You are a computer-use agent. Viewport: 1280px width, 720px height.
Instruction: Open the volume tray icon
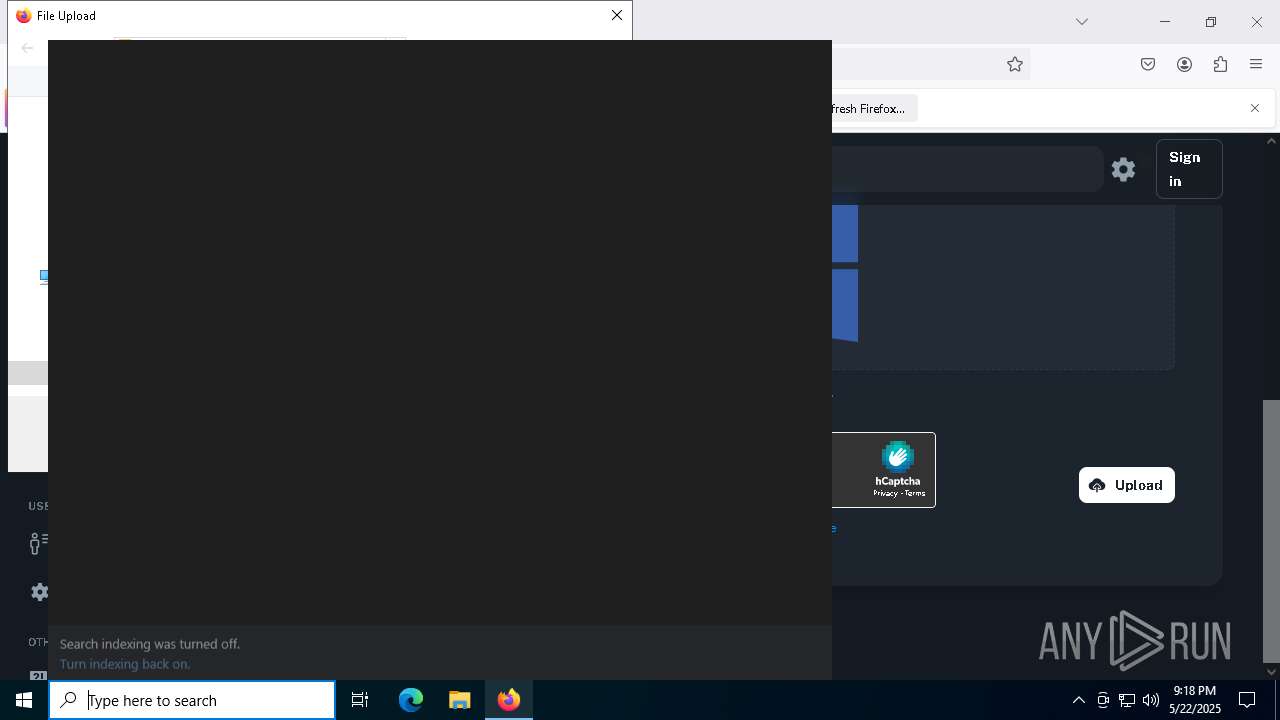(1151, 700)
